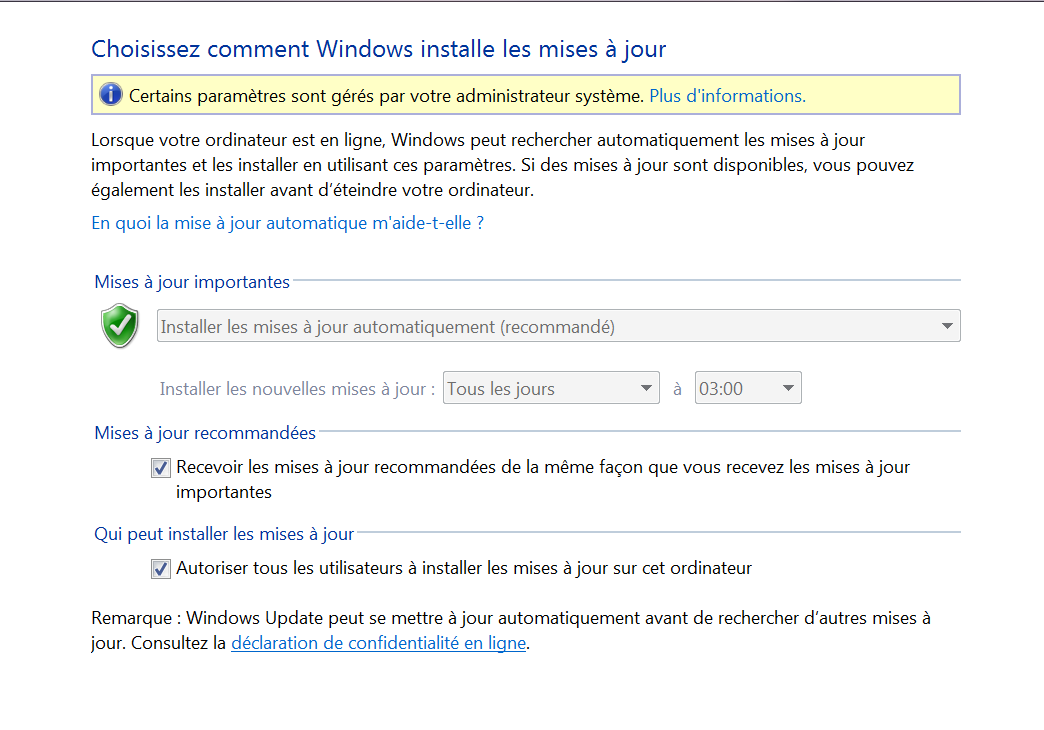Click the blue information icon in the yellow bar
Screen dimensions: 1044x730
110,96
